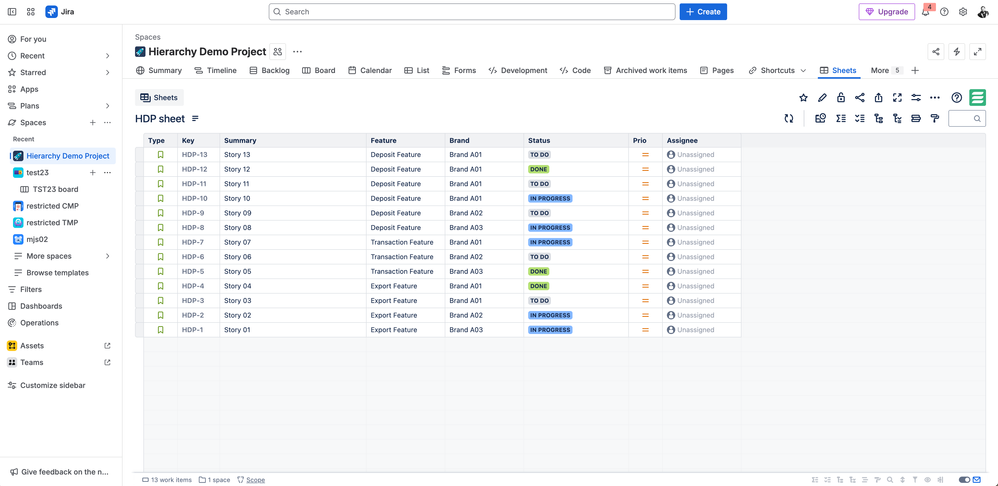Image resolution: width=998 pixels, height=486 pixels.
Task: Star the HDP sheet as favorite
Action: pyautogui.click(x=803, y=97)
